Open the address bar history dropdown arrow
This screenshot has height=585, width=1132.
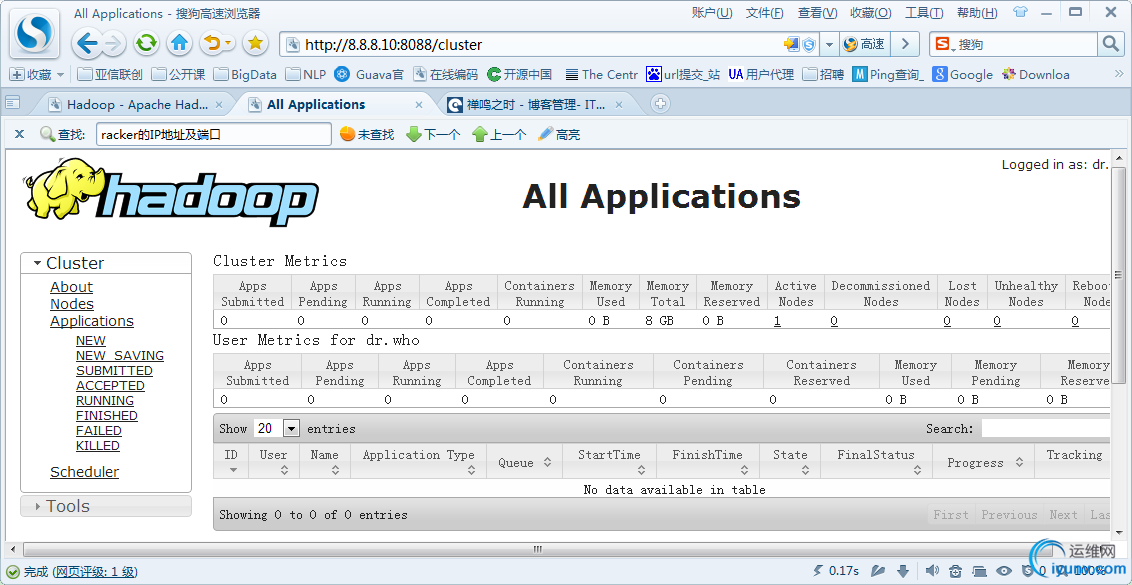tap(829, 45)
